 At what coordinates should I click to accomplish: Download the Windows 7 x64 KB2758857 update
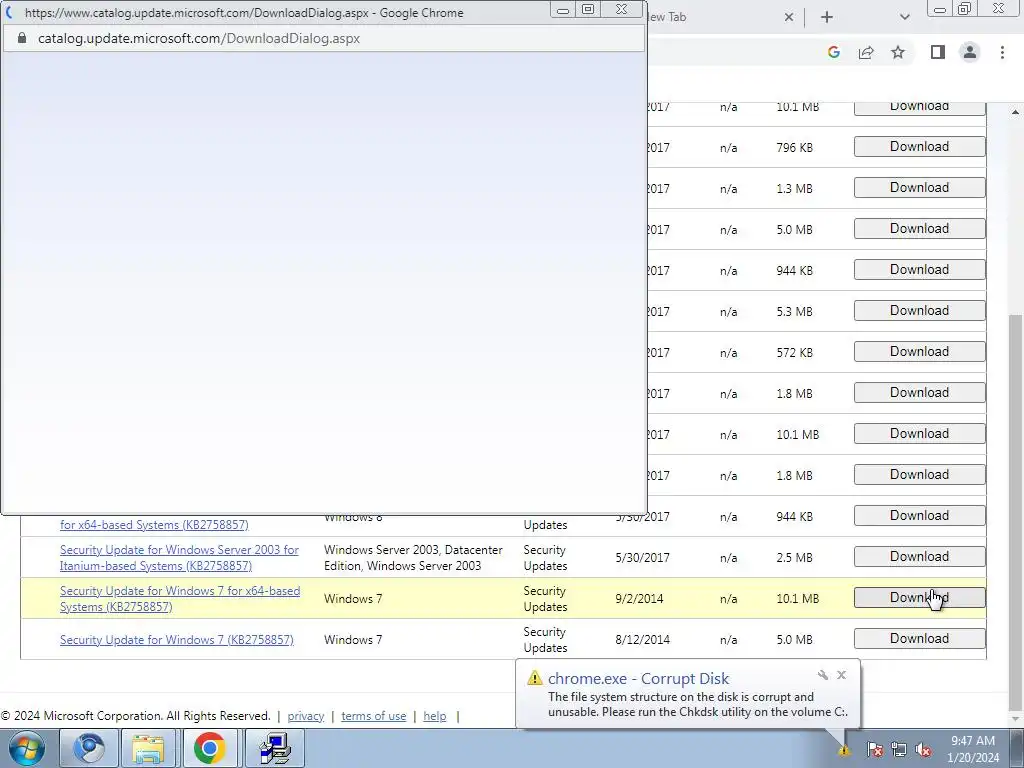click(x=920, y=598)
